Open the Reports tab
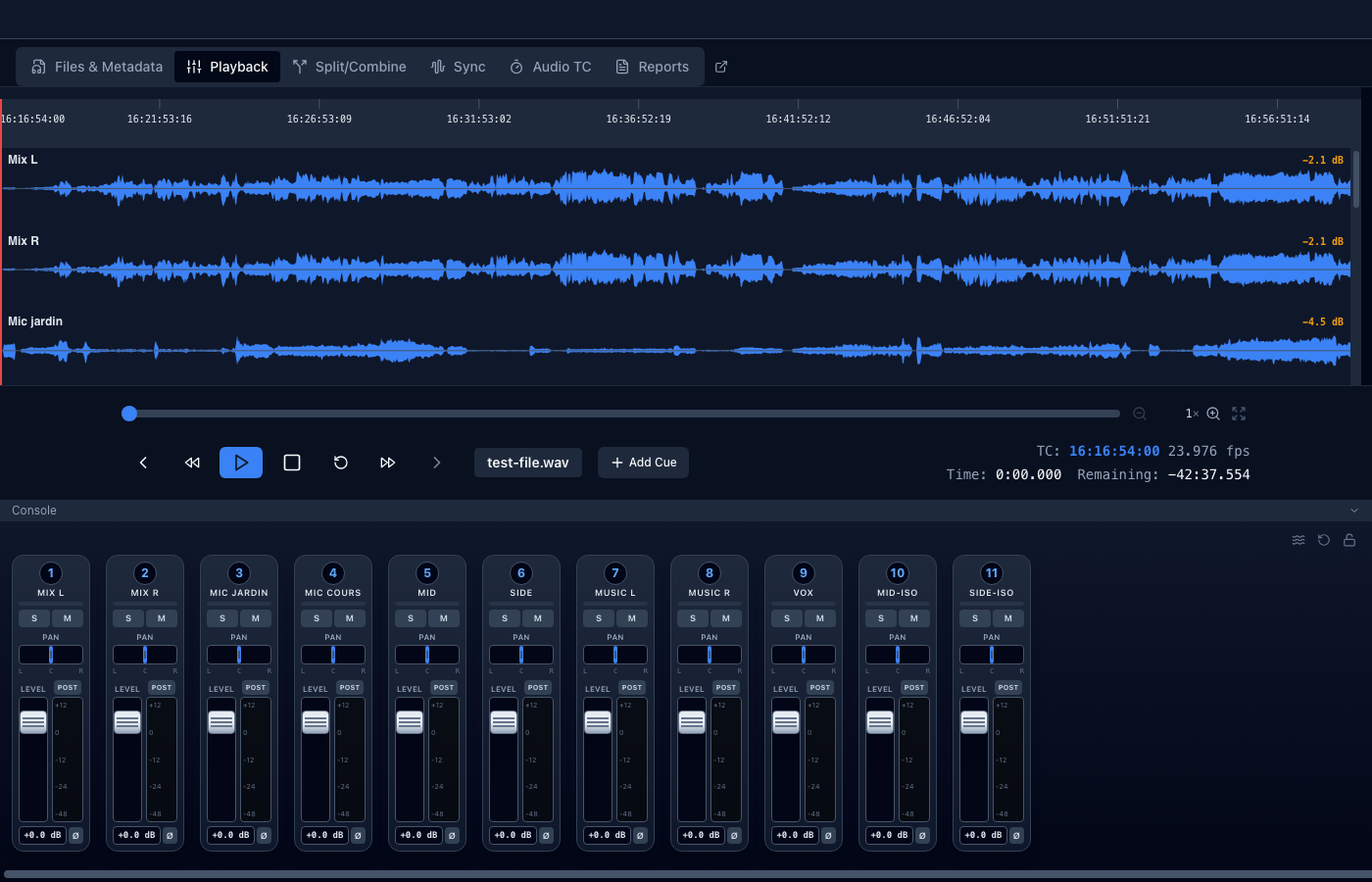Screen dimensions: 1372x882 point(652,67)
